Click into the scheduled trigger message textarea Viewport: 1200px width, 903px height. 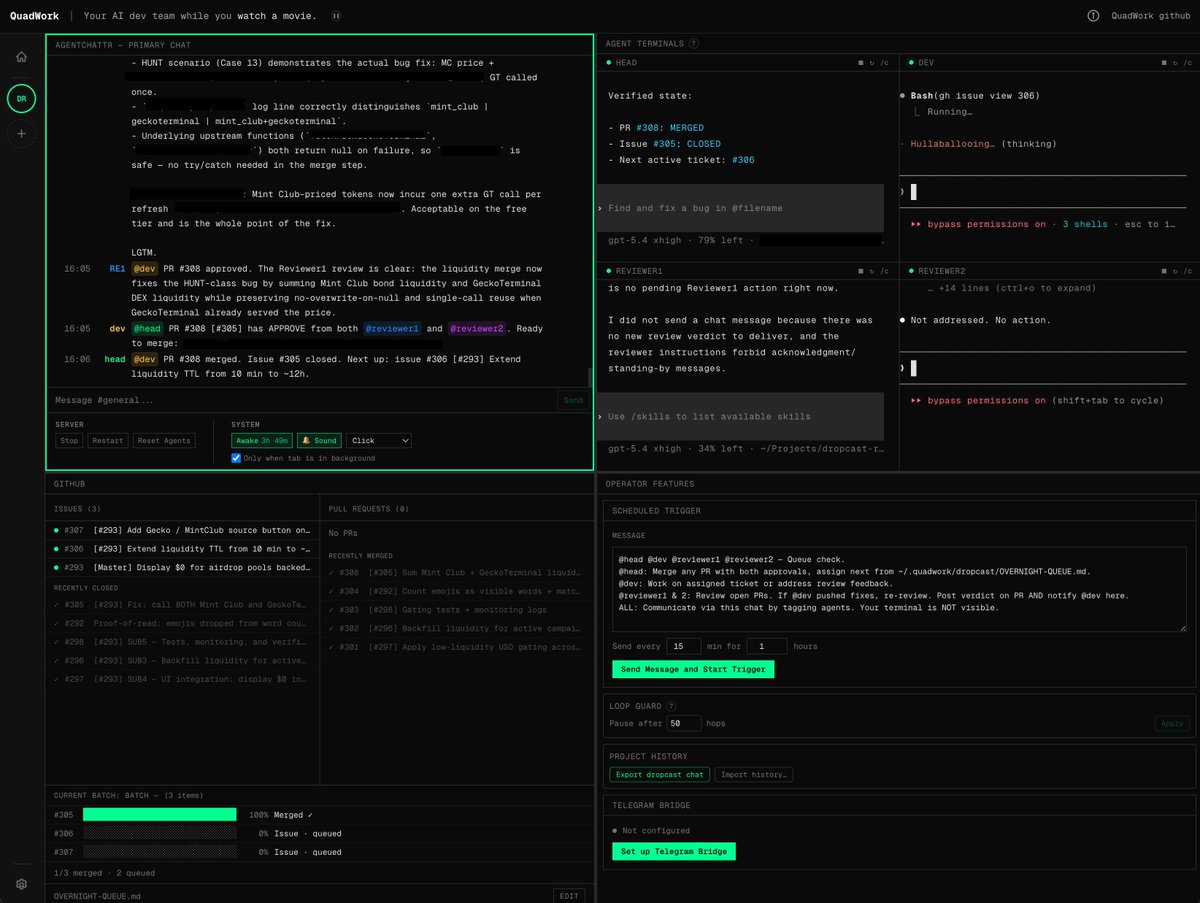[x=899, y=589]
